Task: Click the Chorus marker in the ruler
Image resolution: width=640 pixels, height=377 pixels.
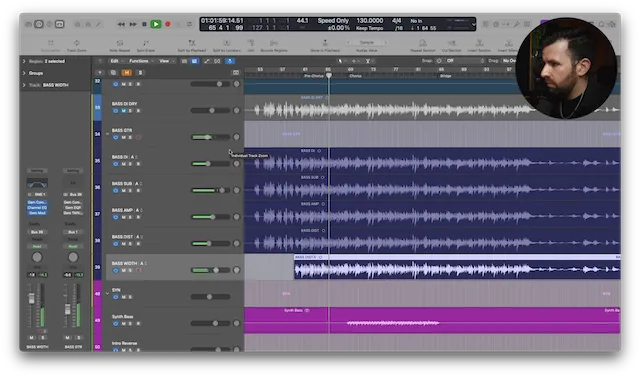Action: point(355,76)
